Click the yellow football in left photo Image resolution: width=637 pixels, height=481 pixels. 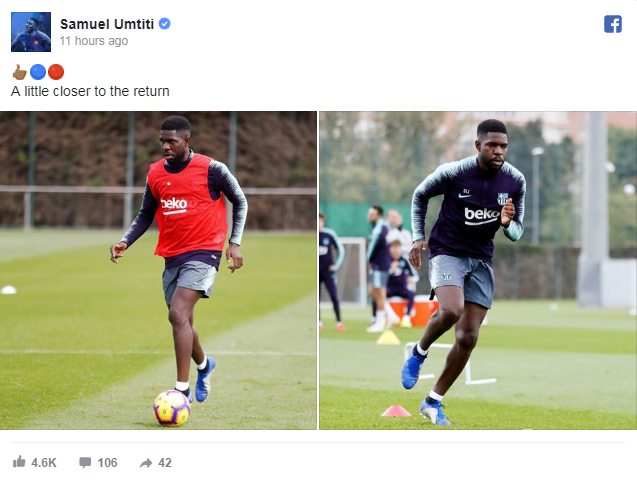coord(172,408)
